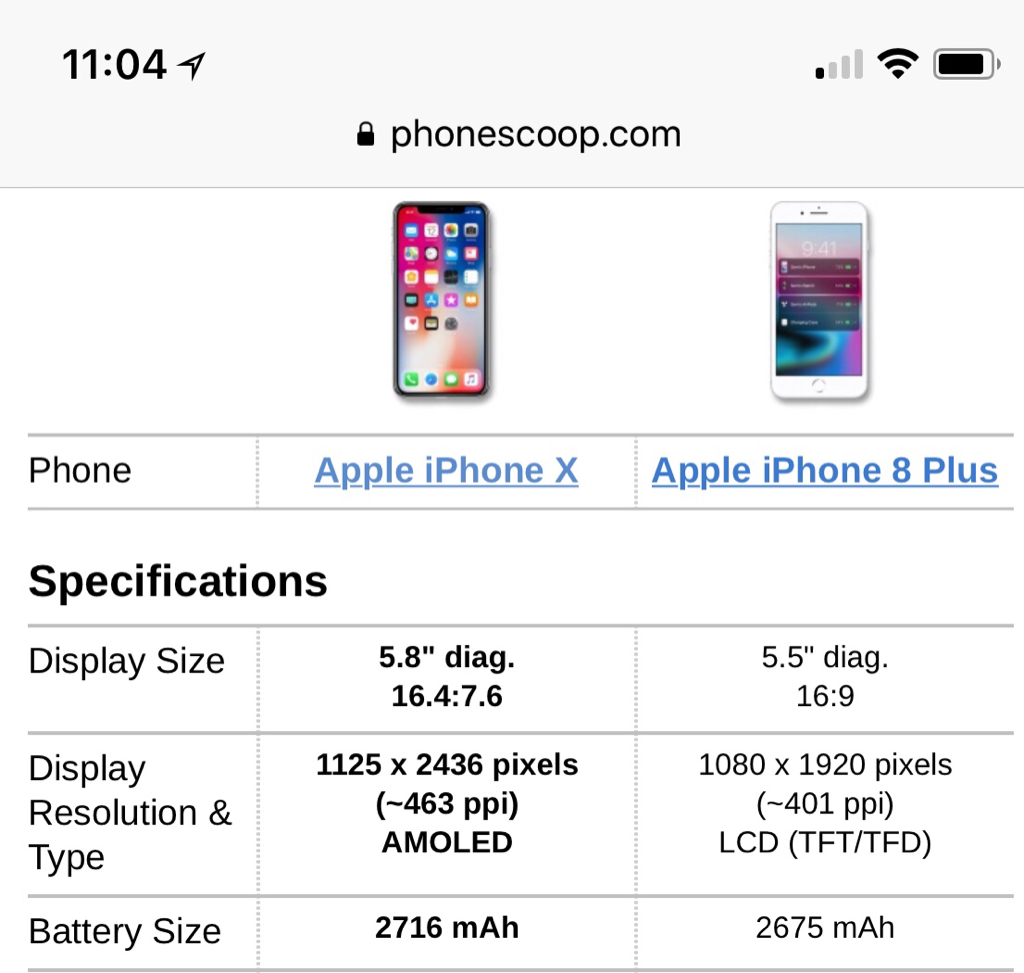The width and height of the screenshot is (1024, 973).
Task: Tap the cellular signal bars icon
Action: pyautogui.click(x=839, y=64)
